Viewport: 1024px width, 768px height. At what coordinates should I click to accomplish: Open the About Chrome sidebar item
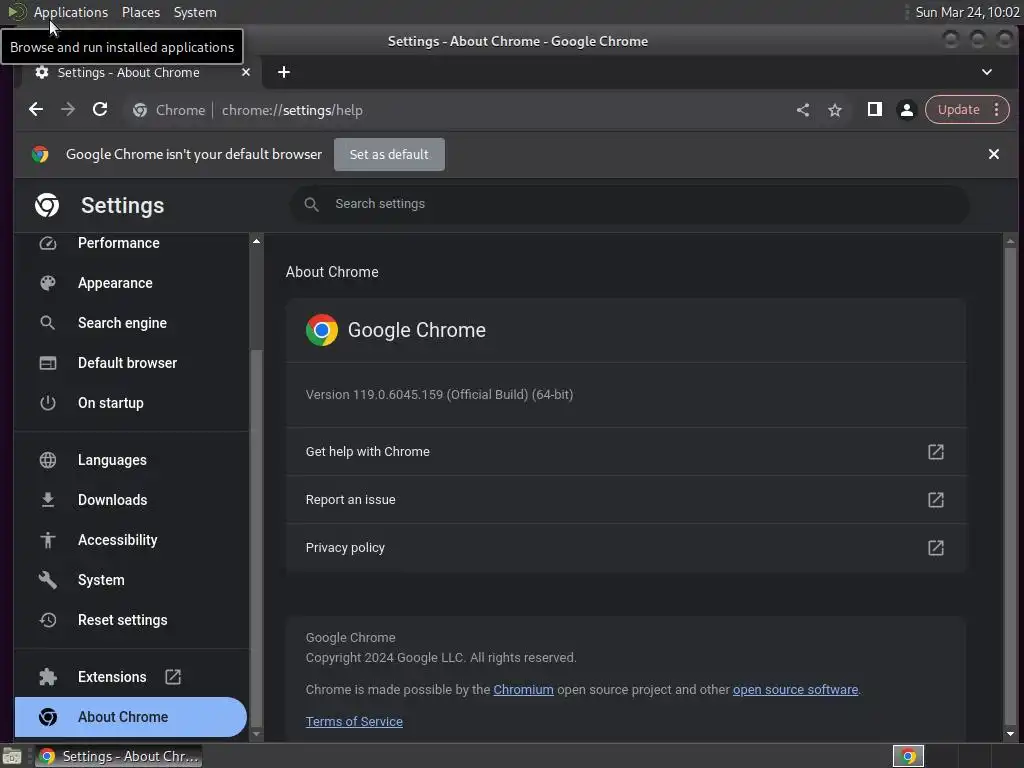pyautogui.click(x=131, y=717)
